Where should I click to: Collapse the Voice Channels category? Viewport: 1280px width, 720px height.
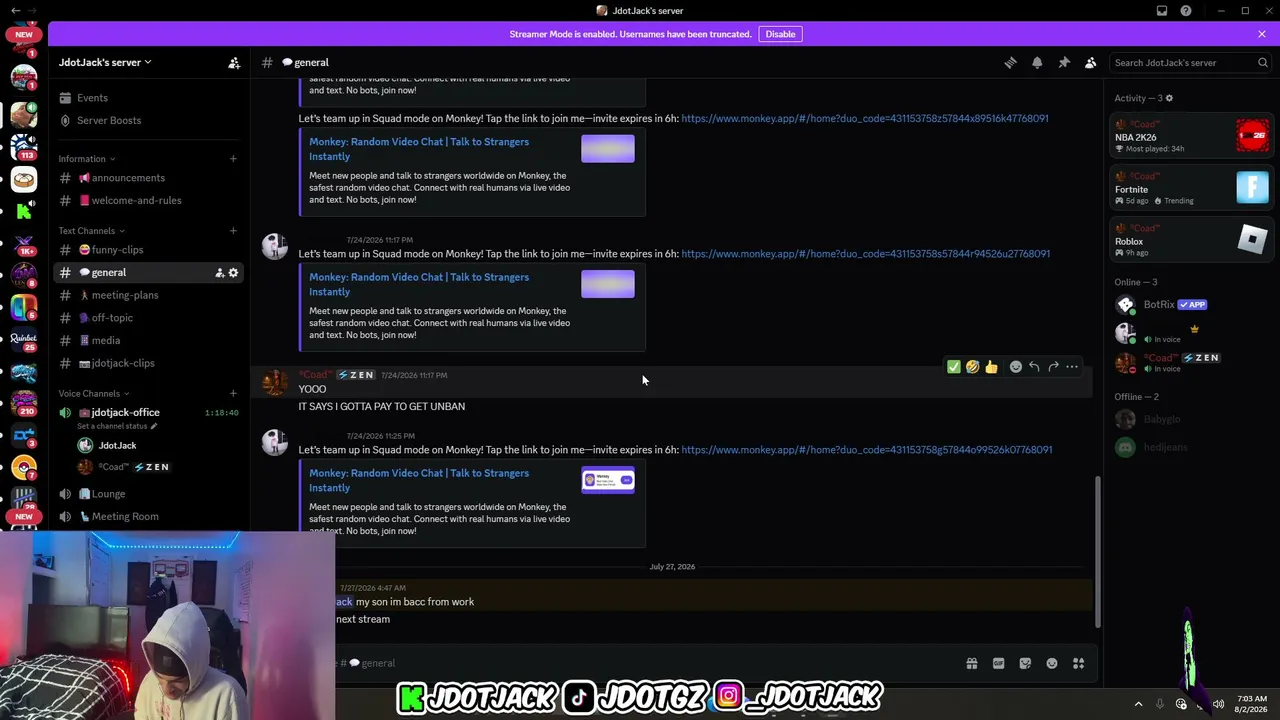pos(94,394)
